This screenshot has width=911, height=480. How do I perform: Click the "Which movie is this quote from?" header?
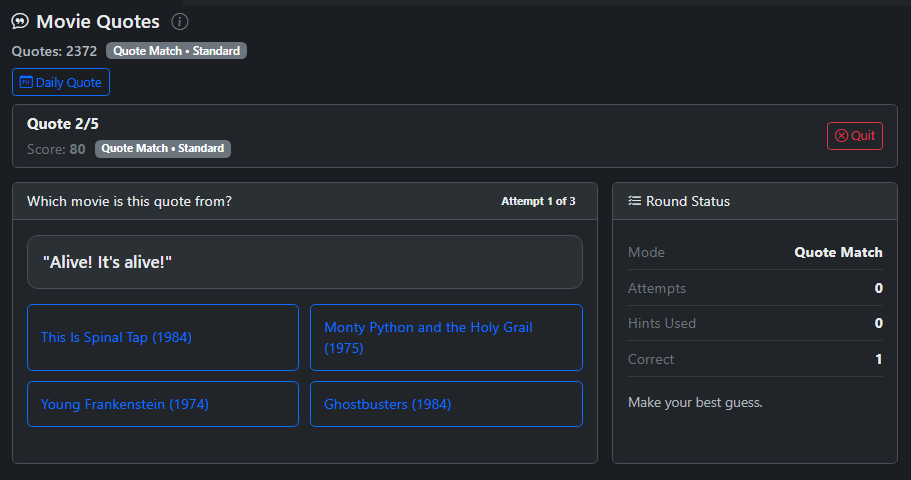(129, 201)
